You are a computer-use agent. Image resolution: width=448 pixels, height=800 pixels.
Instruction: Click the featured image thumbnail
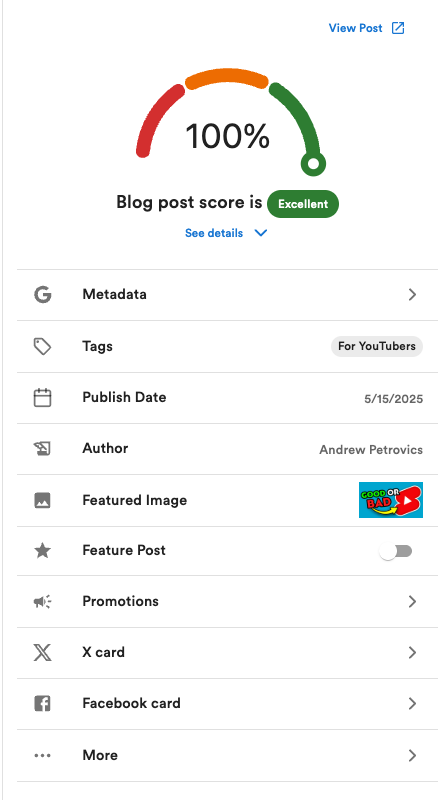(391, 500)
